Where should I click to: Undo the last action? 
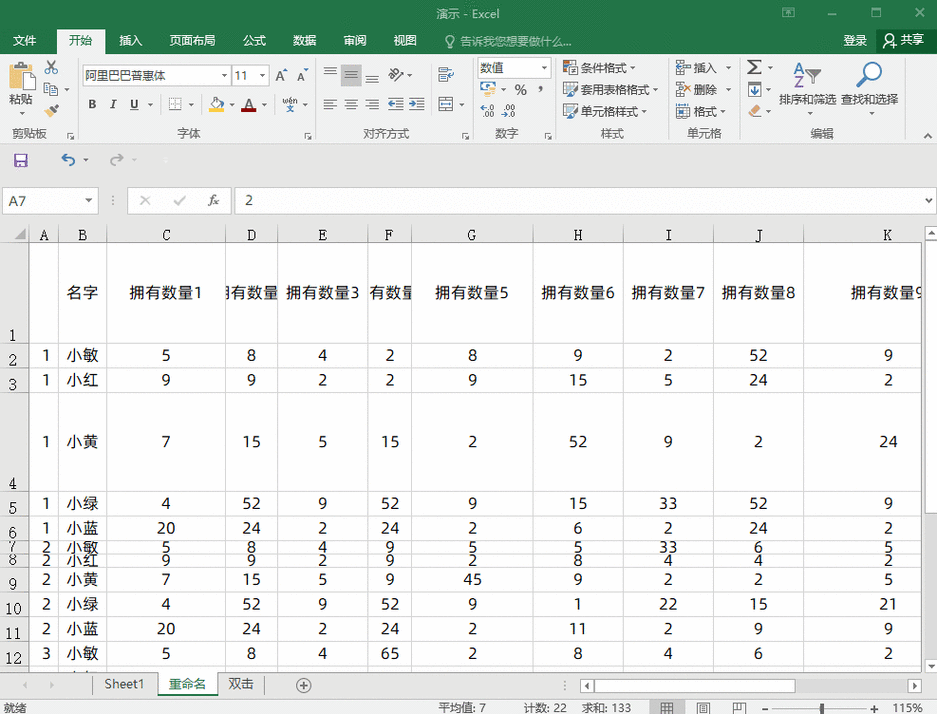[68, 160]
